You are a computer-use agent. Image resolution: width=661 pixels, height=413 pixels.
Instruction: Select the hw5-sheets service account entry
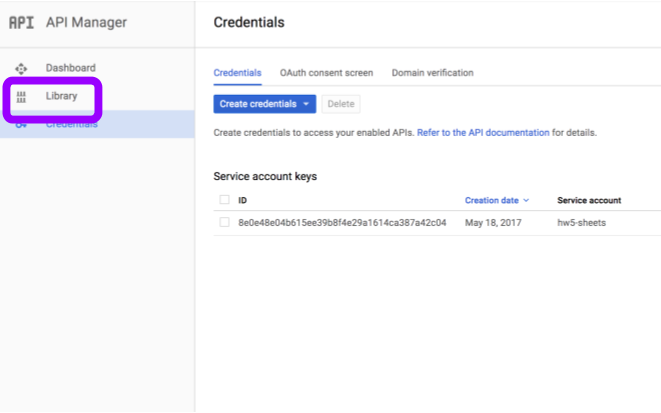coord(582,222)
